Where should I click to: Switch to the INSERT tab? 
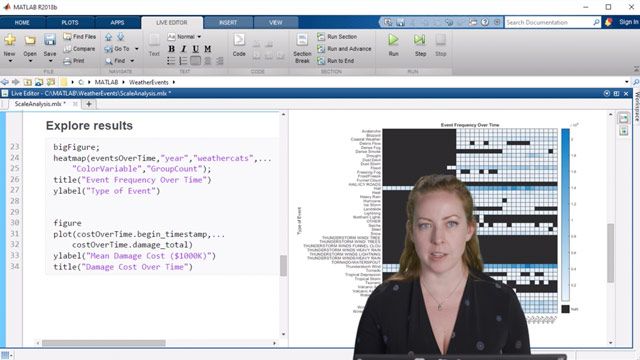228,22
